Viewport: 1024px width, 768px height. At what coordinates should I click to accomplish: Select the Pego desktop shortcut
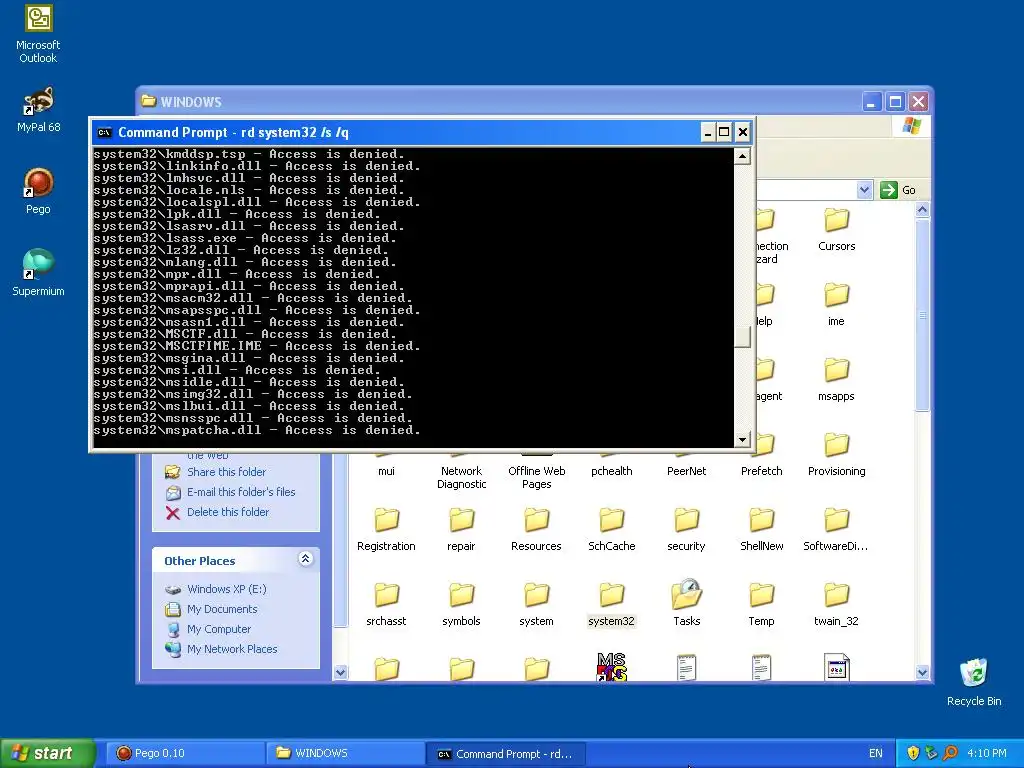[38, 191]
